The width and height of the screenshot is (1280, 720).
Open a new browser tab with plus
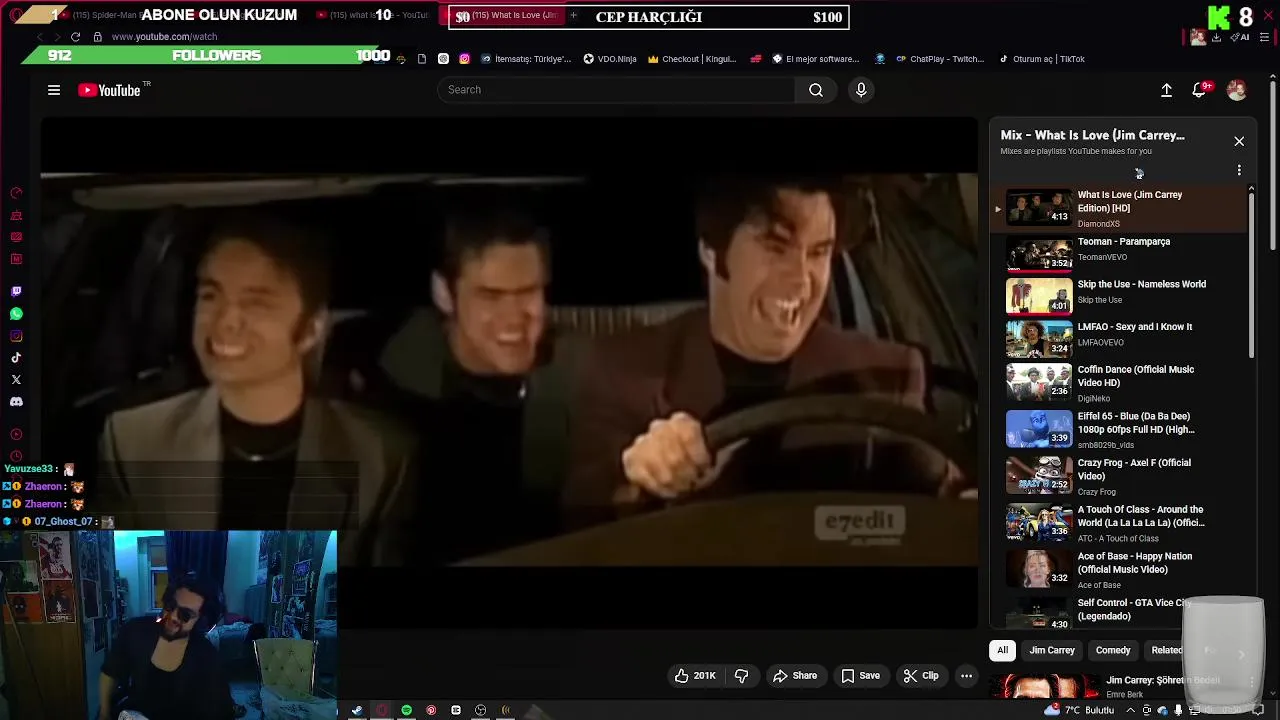point(573,15)
